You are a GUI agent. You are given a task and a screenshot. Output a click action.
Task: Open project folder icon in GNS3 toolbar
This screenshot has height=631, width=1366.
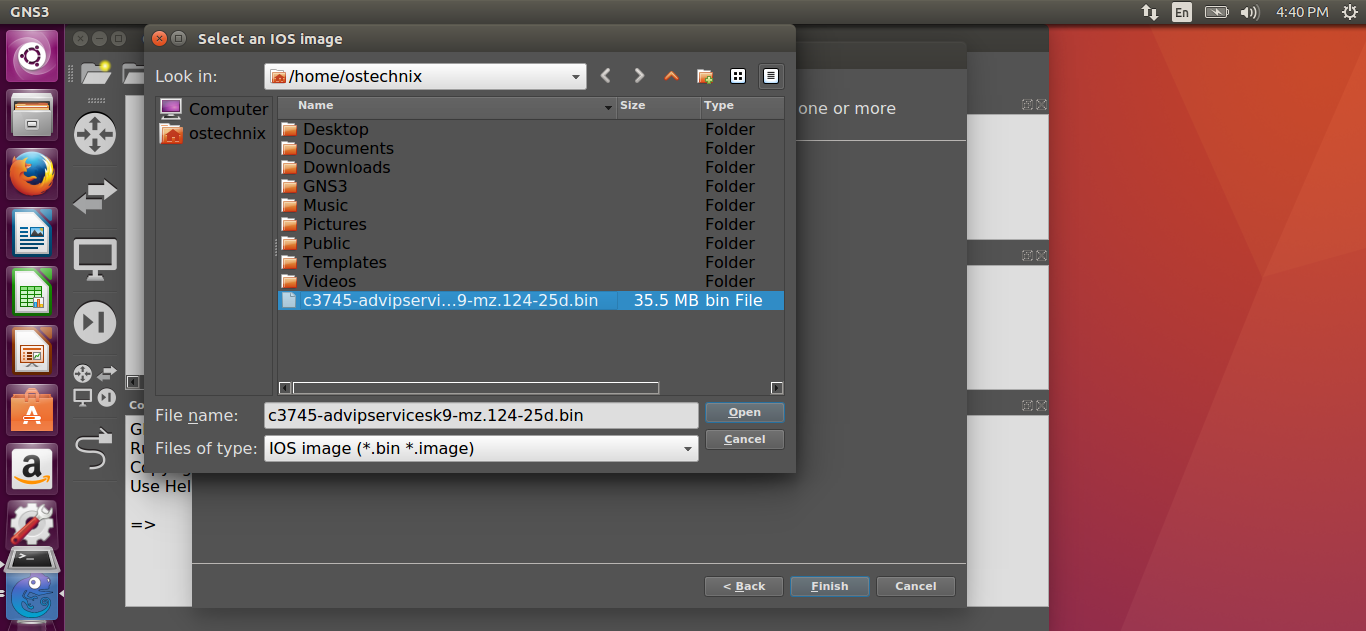click(x=95, y=72)
